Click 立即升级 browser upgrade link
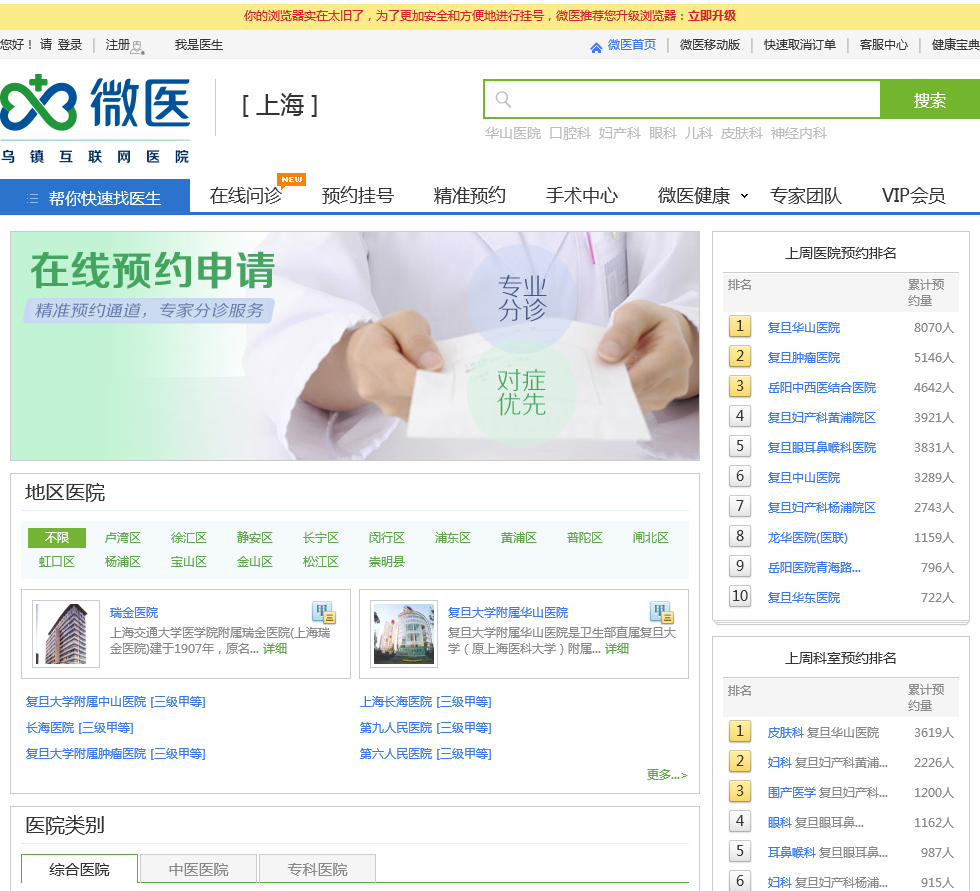The height and width of the screenshot is (891, 980). pos(712,16)
